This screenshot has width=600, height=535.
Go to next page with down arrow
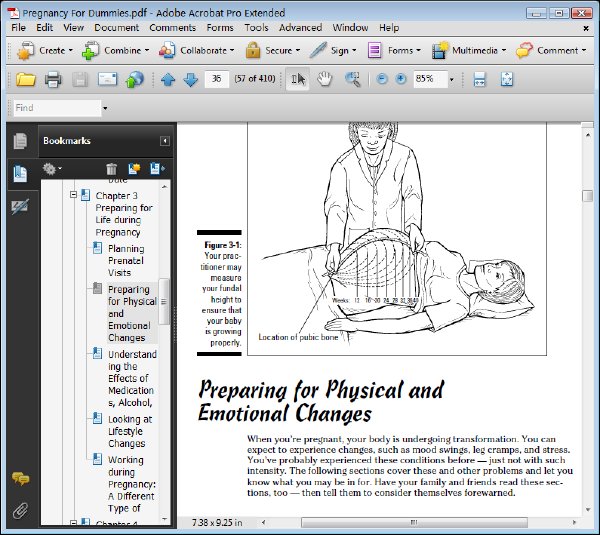[190, 80]
